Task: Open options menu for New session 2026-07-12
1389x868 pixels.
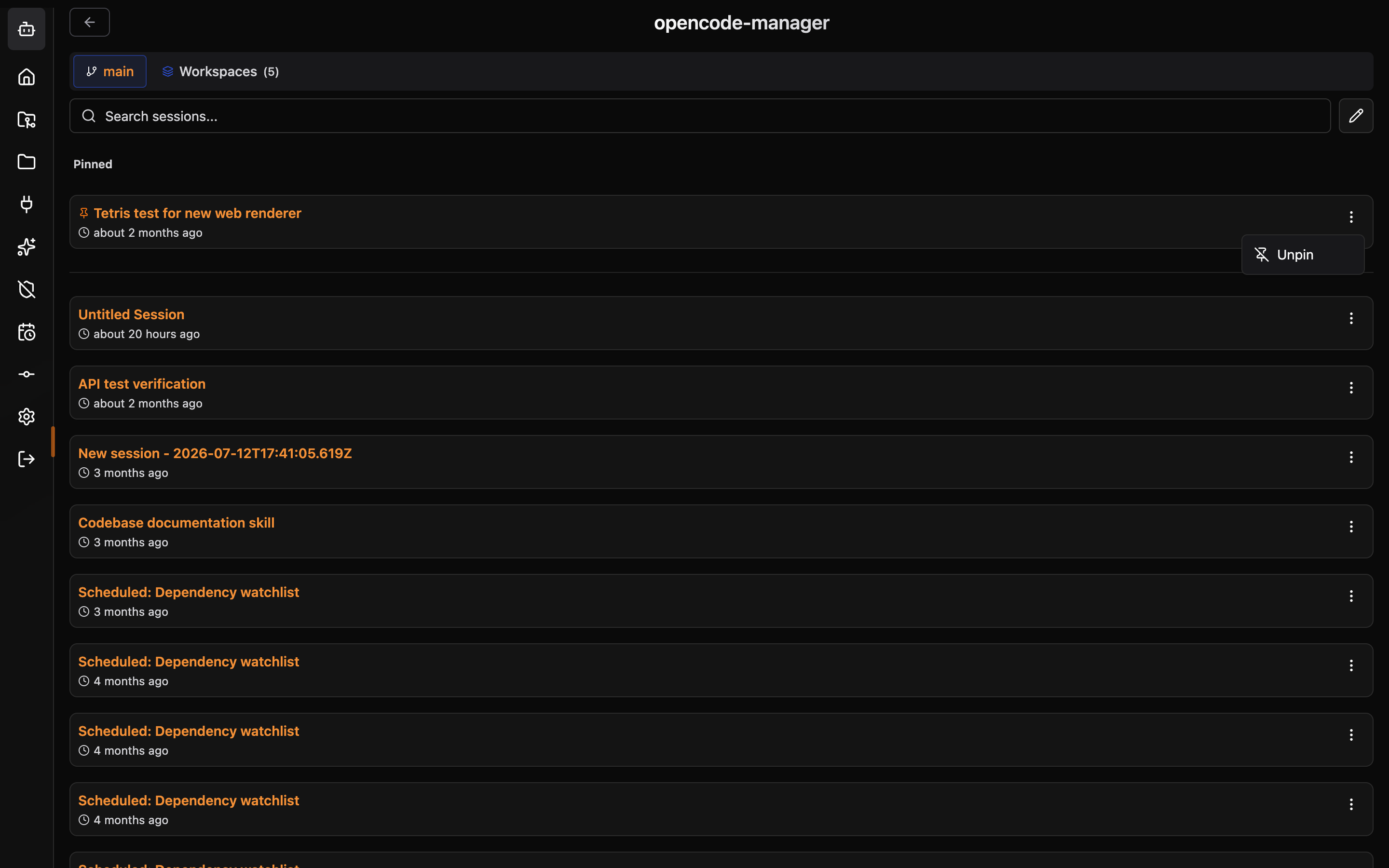Action: pos(1351,457)
